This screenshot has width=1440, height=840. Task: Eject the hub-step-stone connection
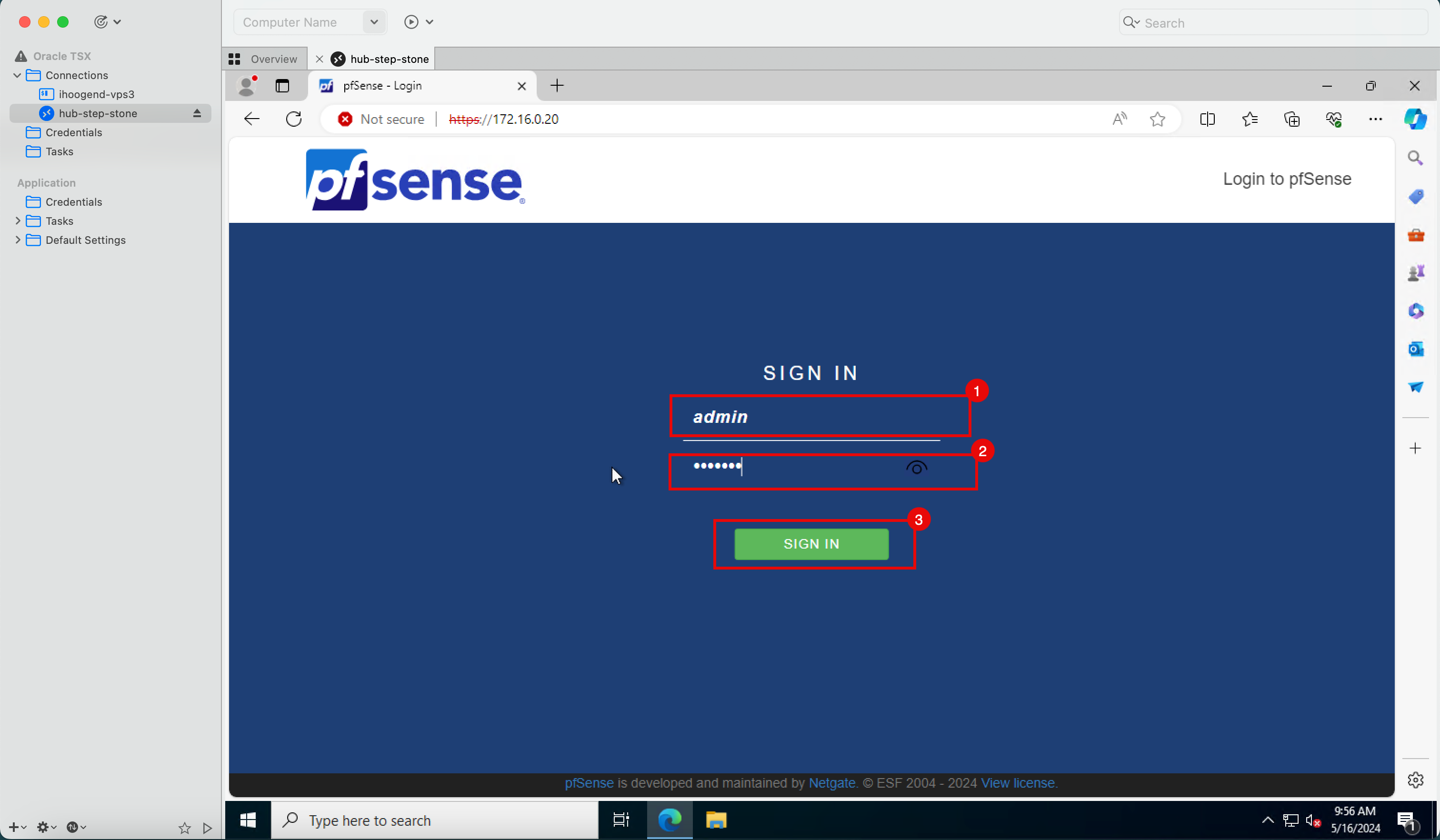pyautogui.click(x=197, y=113)
